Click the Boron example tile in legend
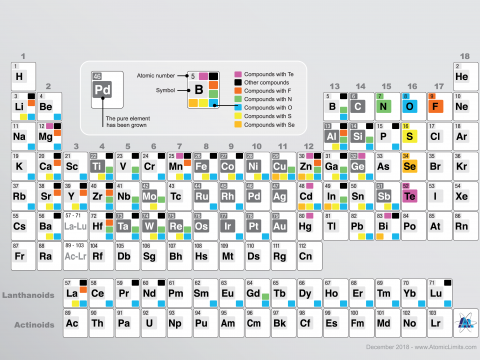 pos(203,90)
